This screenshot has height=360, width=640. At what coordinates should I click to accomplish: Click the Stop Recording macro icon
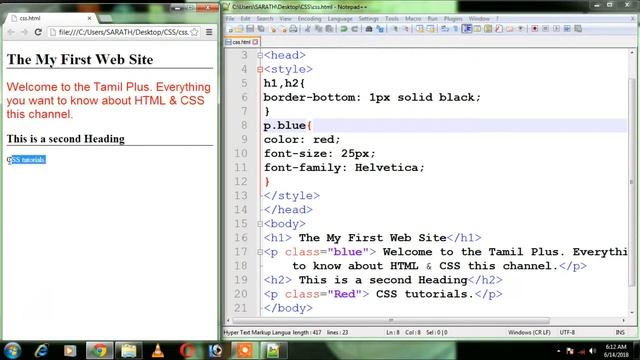[x=545, y=29]
